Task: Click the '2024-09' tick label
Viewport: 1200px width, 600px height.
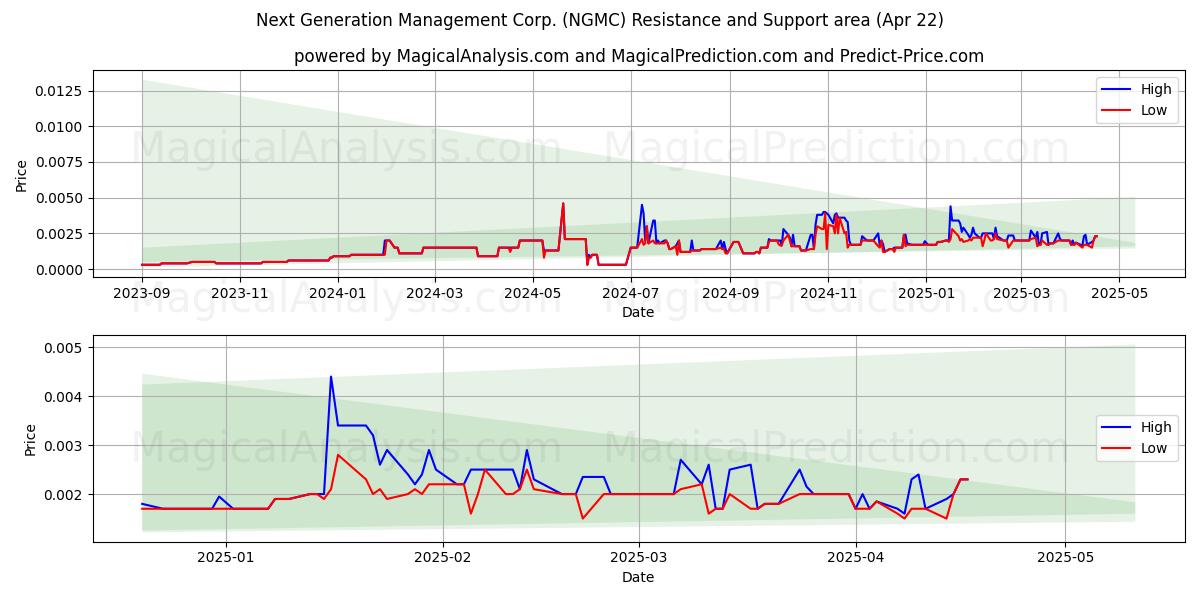Action: (x=729, y=292)
